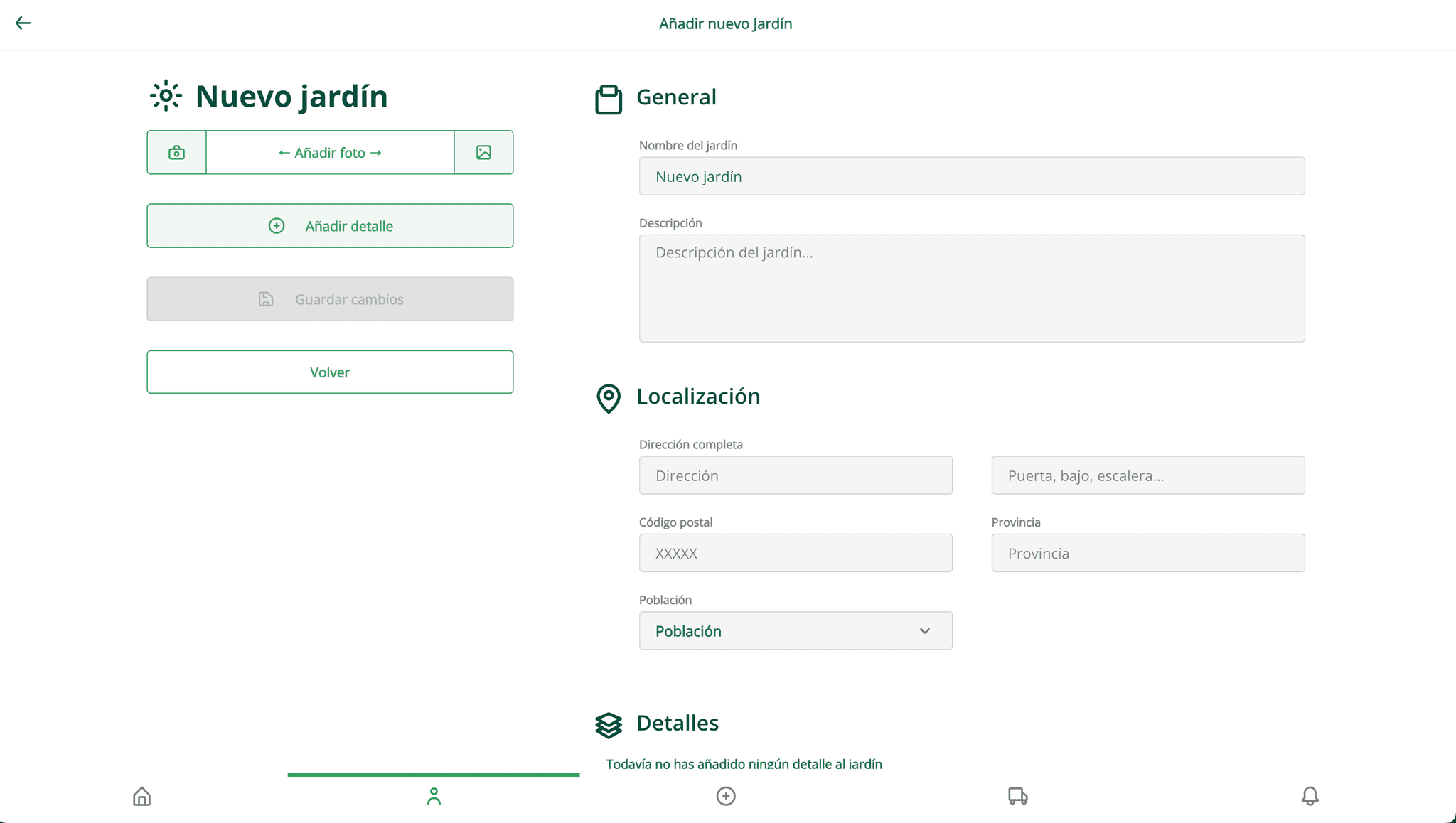1456x823 pixels.
Task: Click the Añadir detalle button
Action: pyautogui.click(x=330, y=226)
